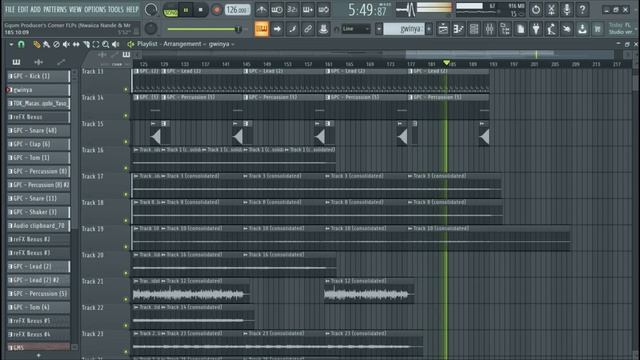Click the plus button right of gwinya pattern
Image resolution: width=640 pixels, height=360 pixels.
(429, 29)
